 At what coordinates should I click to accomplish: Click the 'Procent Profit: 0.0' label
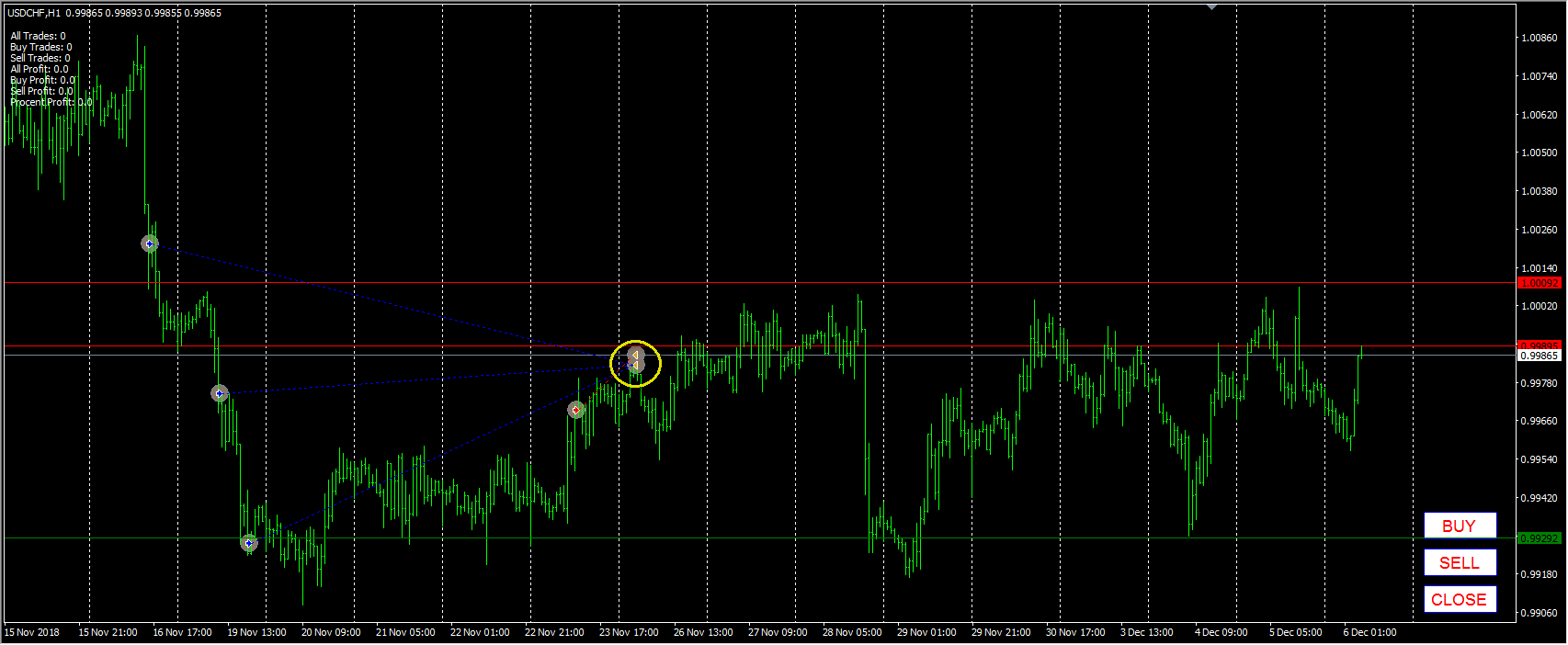tap(51, 102)
